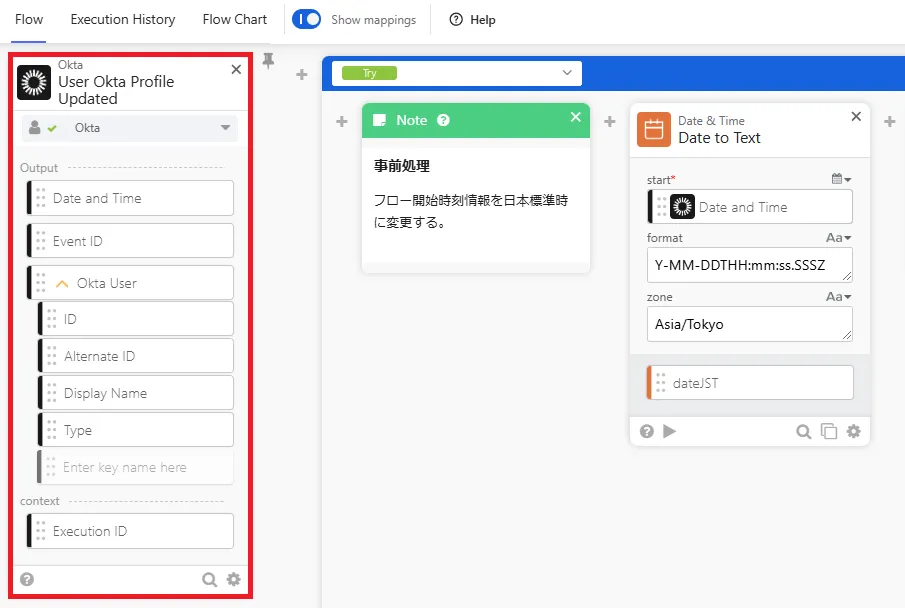
Task: Collapse the Okta User output group
Action: [x=62, y=284]
